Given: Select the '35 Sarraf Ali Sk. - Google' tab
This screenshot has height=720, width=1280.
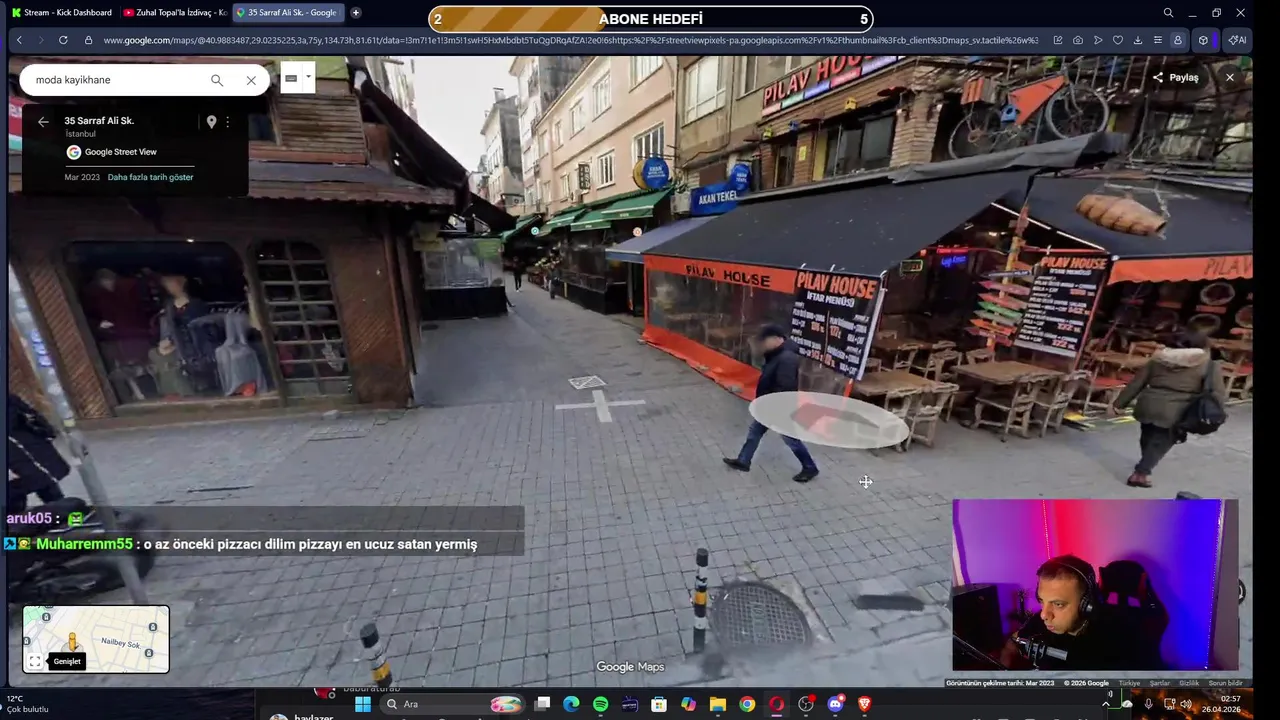Looking at the screenshot, I should click(x=287, y=12).
